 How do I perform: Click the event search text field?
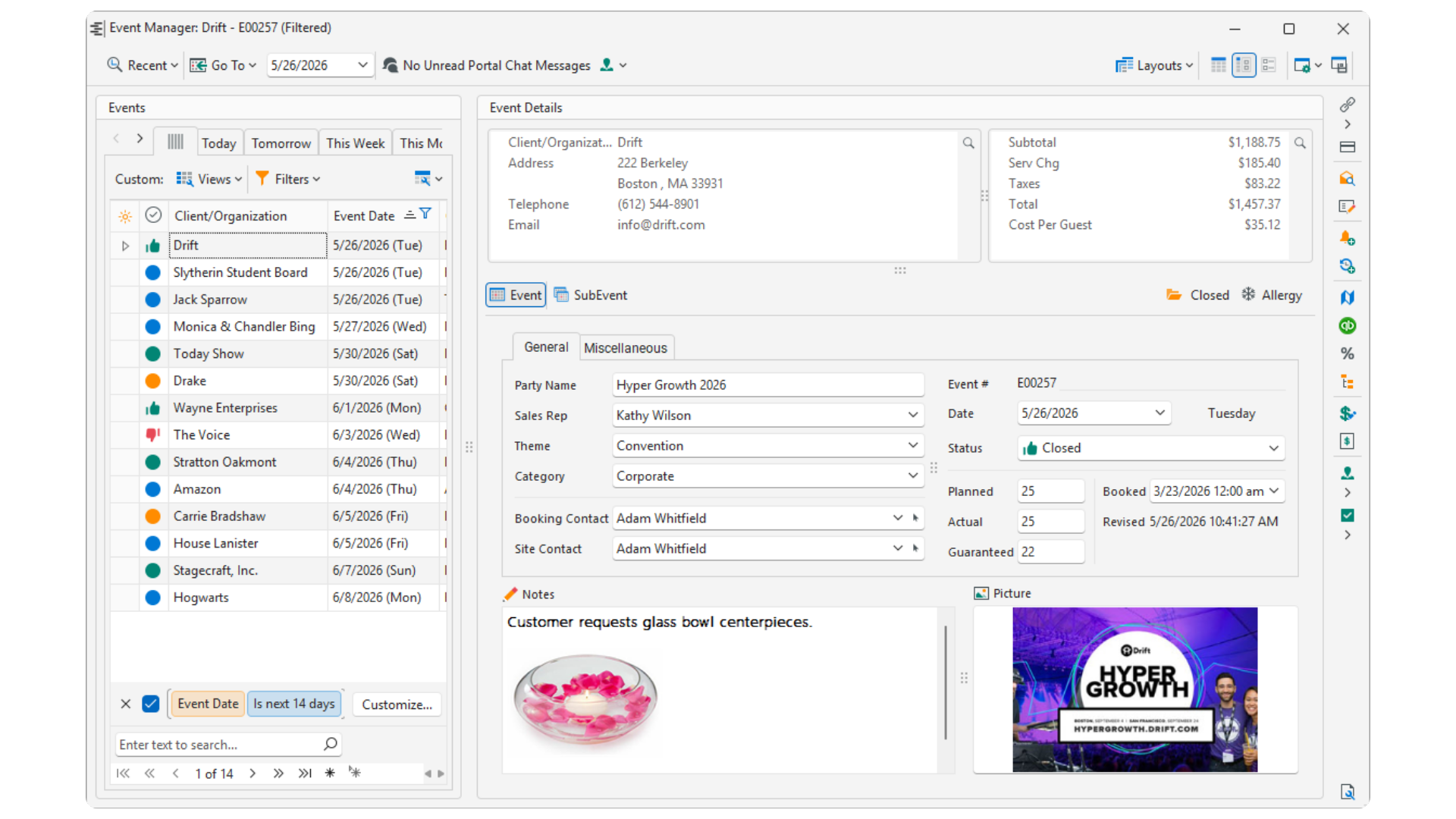point(218,745)
